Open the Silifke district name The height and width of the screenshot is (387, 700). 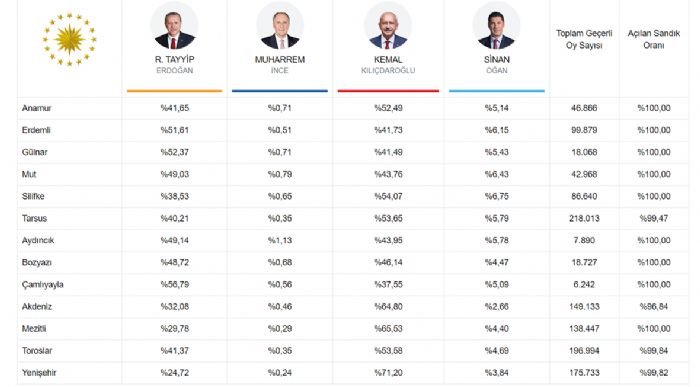pos(33,196)
